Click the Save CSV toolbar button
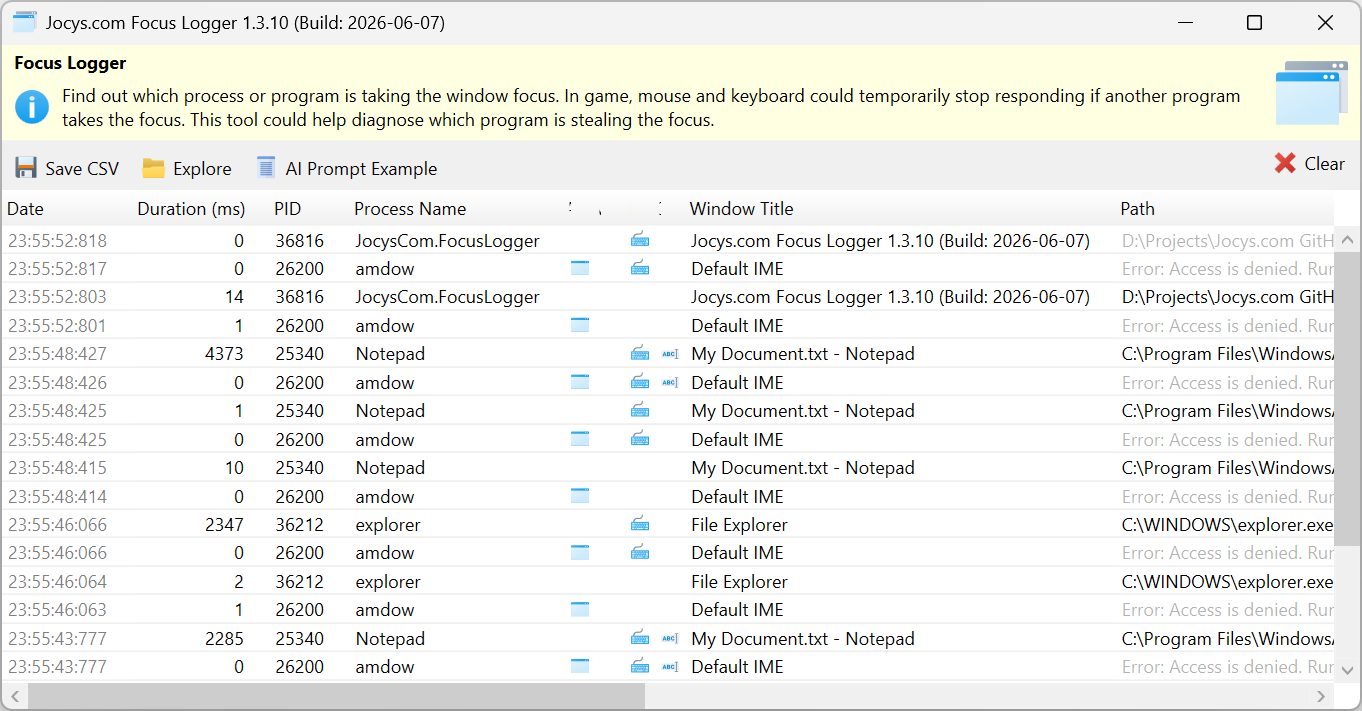The height and width of the screenshot is (711, 1362). click(x=67, y=168)
